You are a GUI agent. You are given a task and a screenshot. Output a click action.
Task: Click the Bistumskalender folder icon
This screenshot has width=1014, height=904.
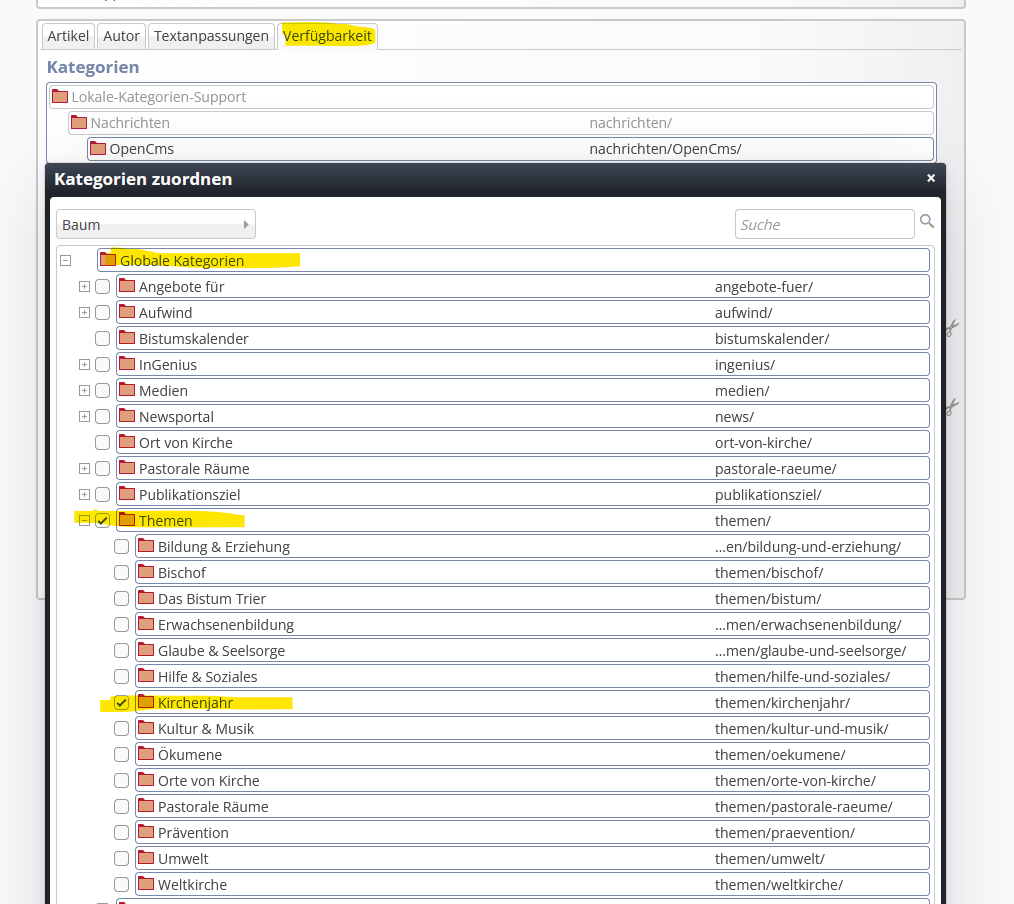click(127, 338)
